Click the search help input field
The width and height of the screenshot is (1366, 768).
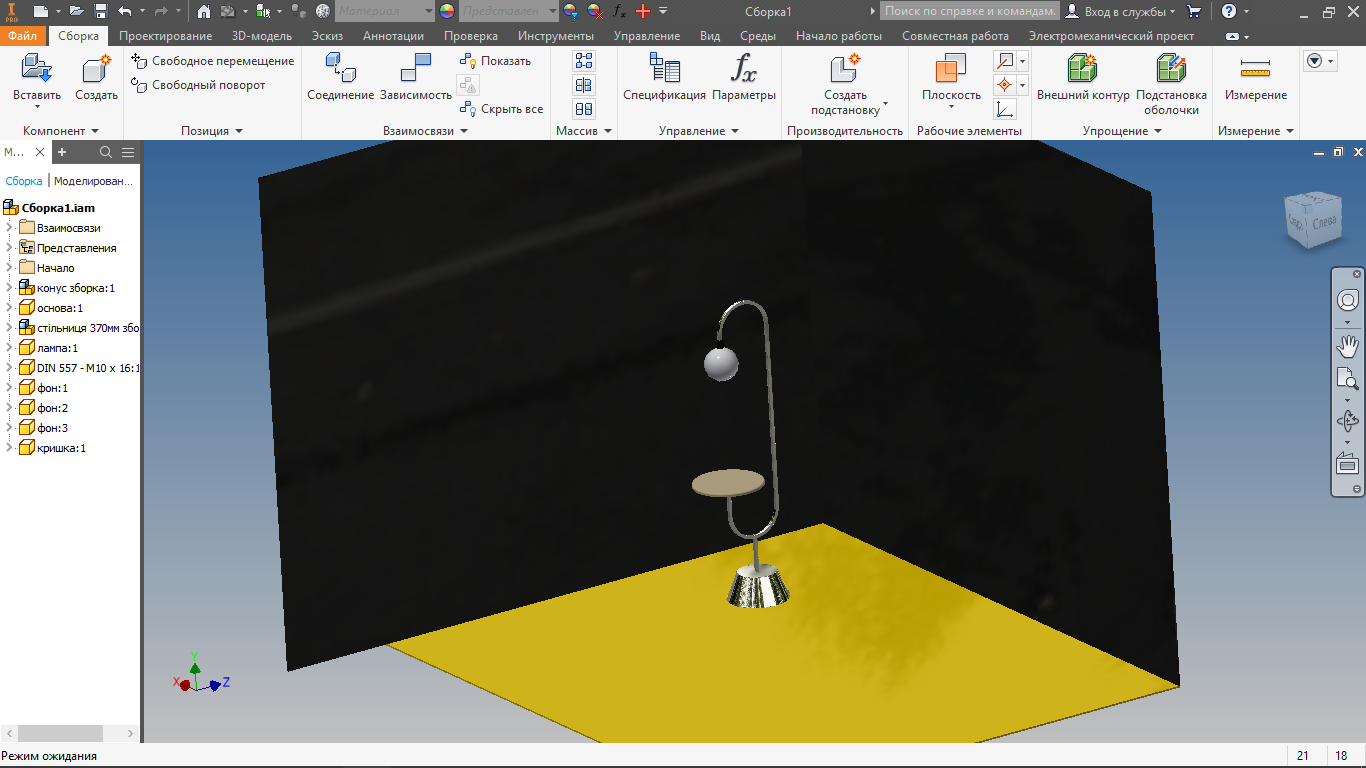click(x=969, y=12)
